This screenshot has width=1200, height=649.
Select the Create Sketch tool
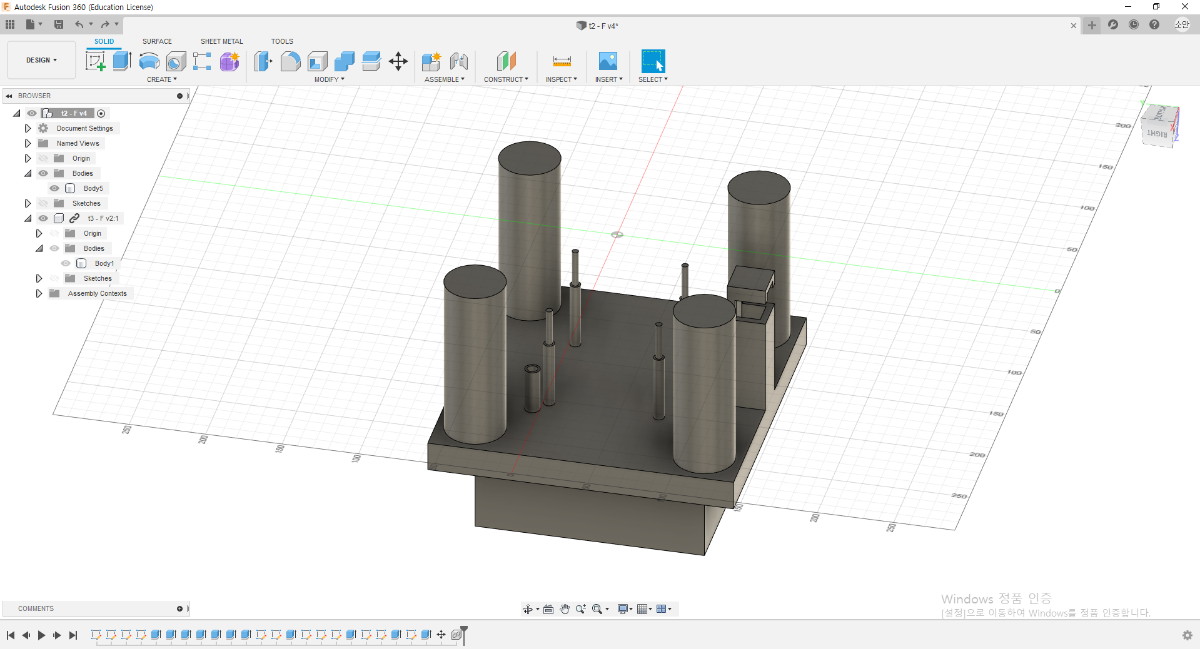(96, 61)
